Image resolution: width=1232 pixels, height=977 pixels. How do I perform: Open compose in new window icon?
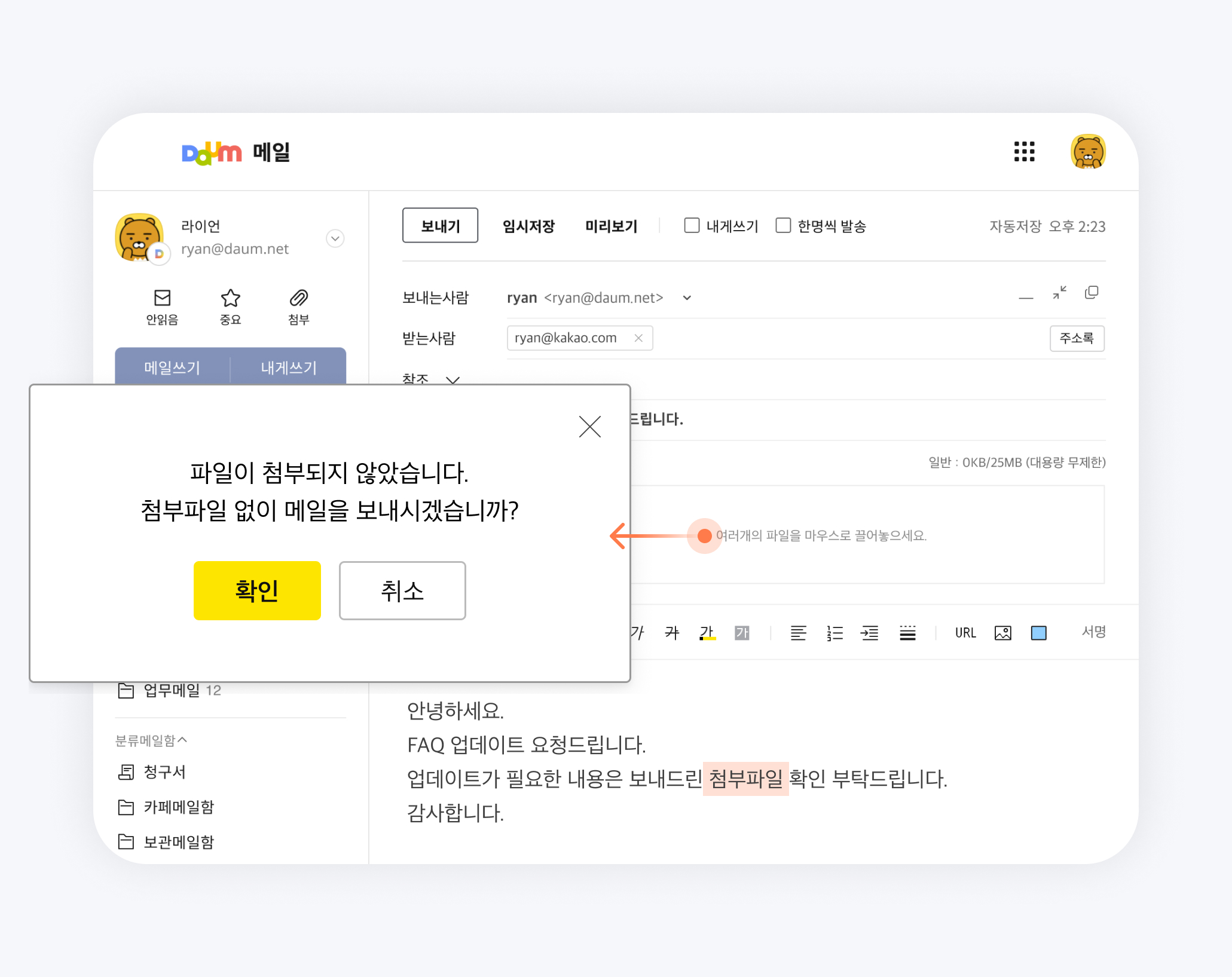click(x=1092, y=292)
